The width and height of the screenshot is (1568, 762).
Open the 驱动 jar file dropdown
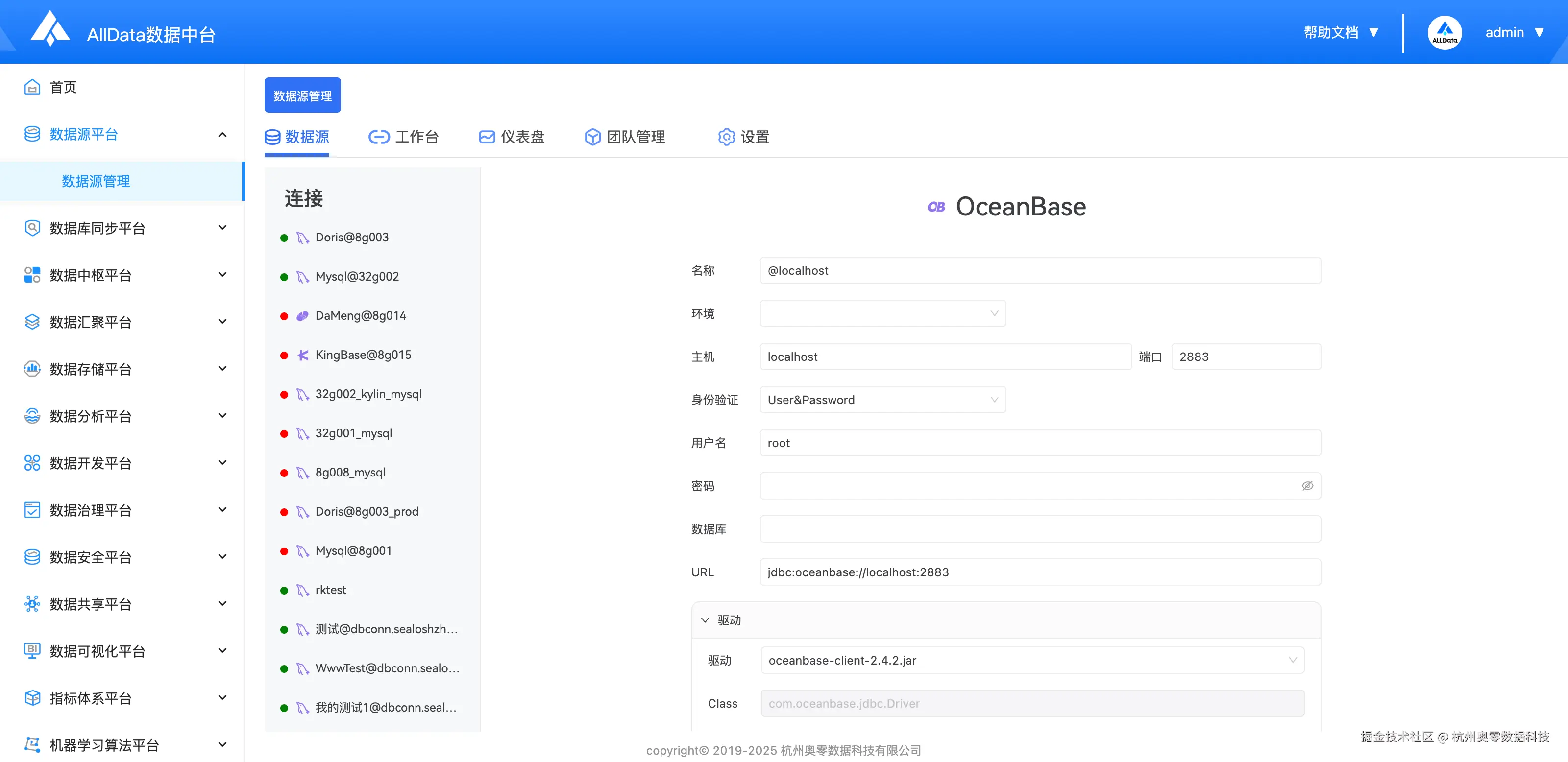pos(1032,661)
